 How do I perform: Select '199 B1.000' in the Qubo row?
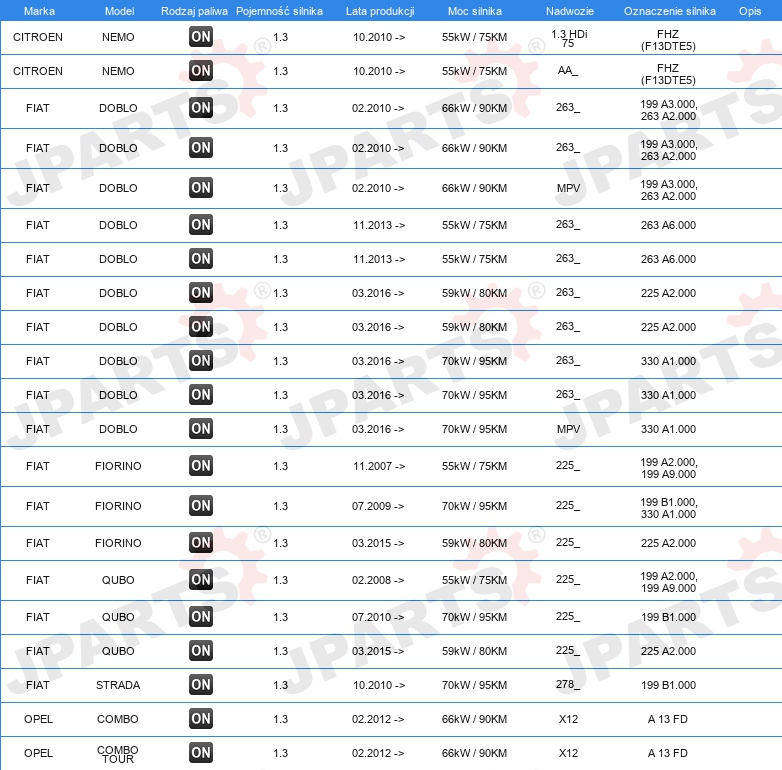[x=668, y=617]
